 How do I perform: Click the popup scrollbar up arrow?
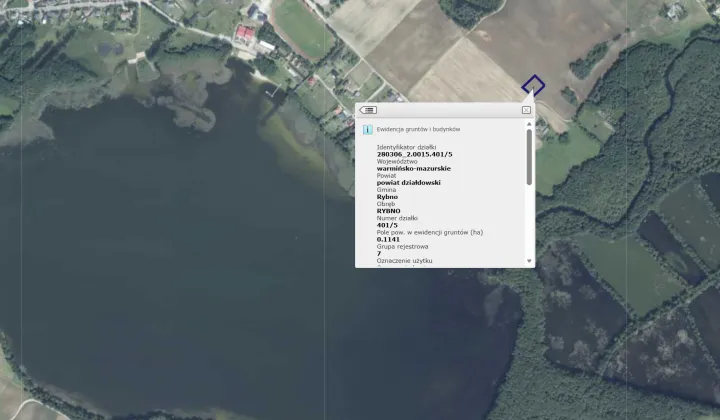tap(529, 124)
